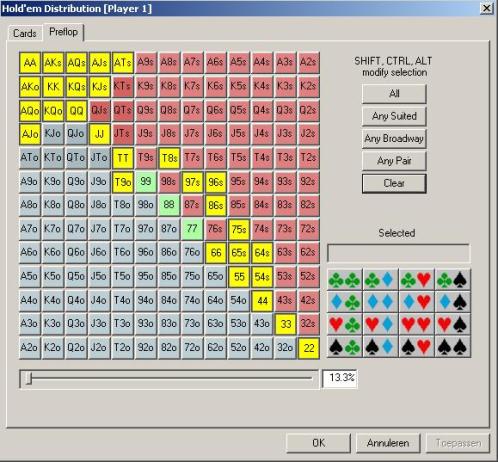The height and width of the screenshot is (462, 498).
Task: Choose the spade-spade suit combination
Action: click(453, 347)
